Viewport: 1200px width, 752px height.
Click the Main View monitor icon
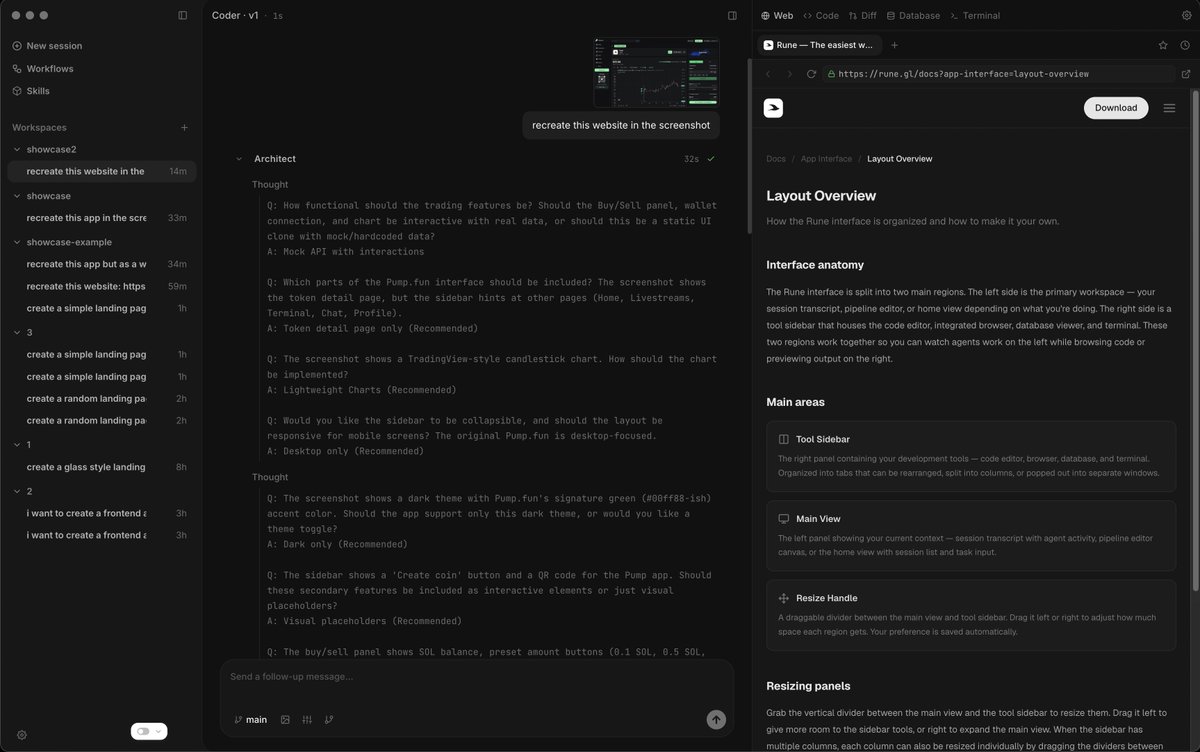pyautogui.click(x=784, y=519)
